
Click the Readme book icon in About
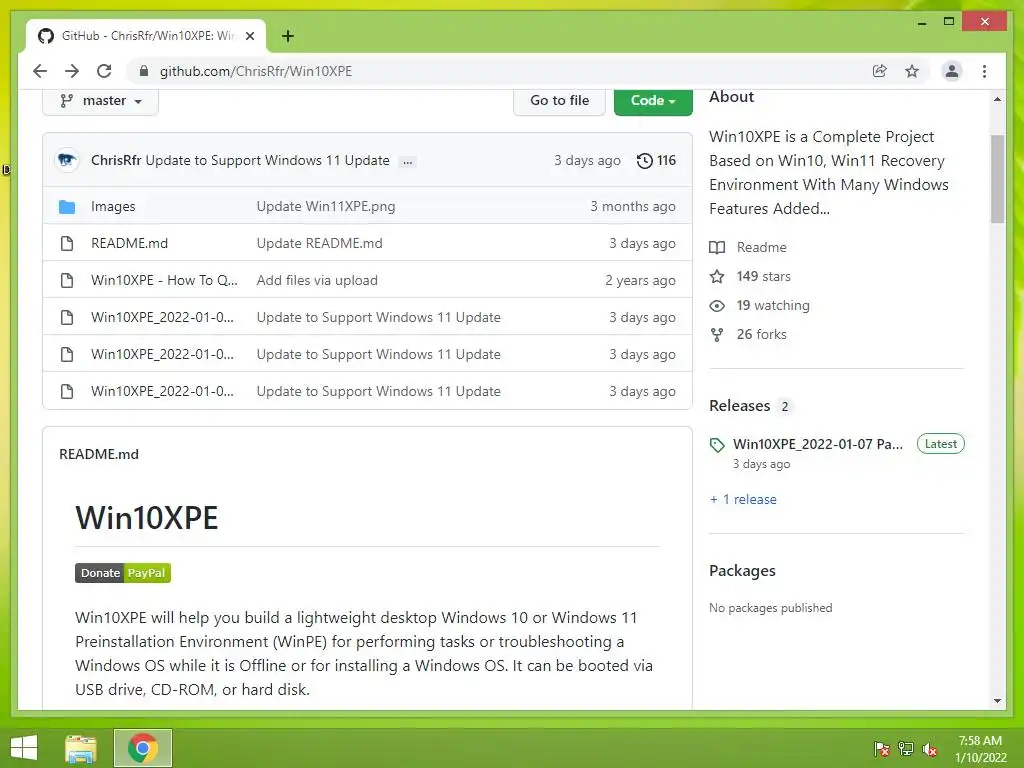[x=717, y=248]
